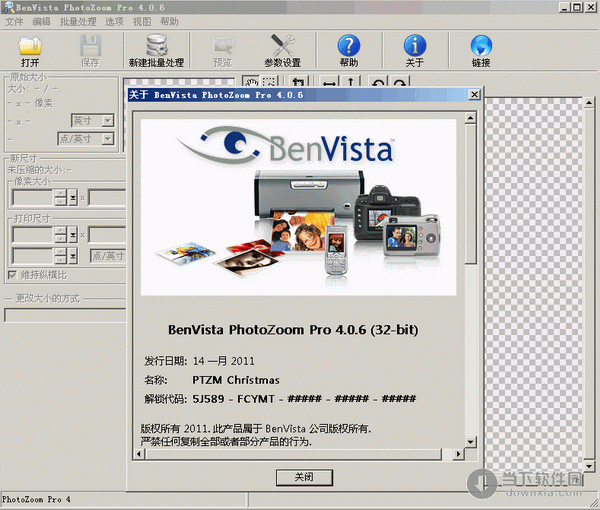Minimize the PhotoZoom Pro main window

tap(565, 7)
